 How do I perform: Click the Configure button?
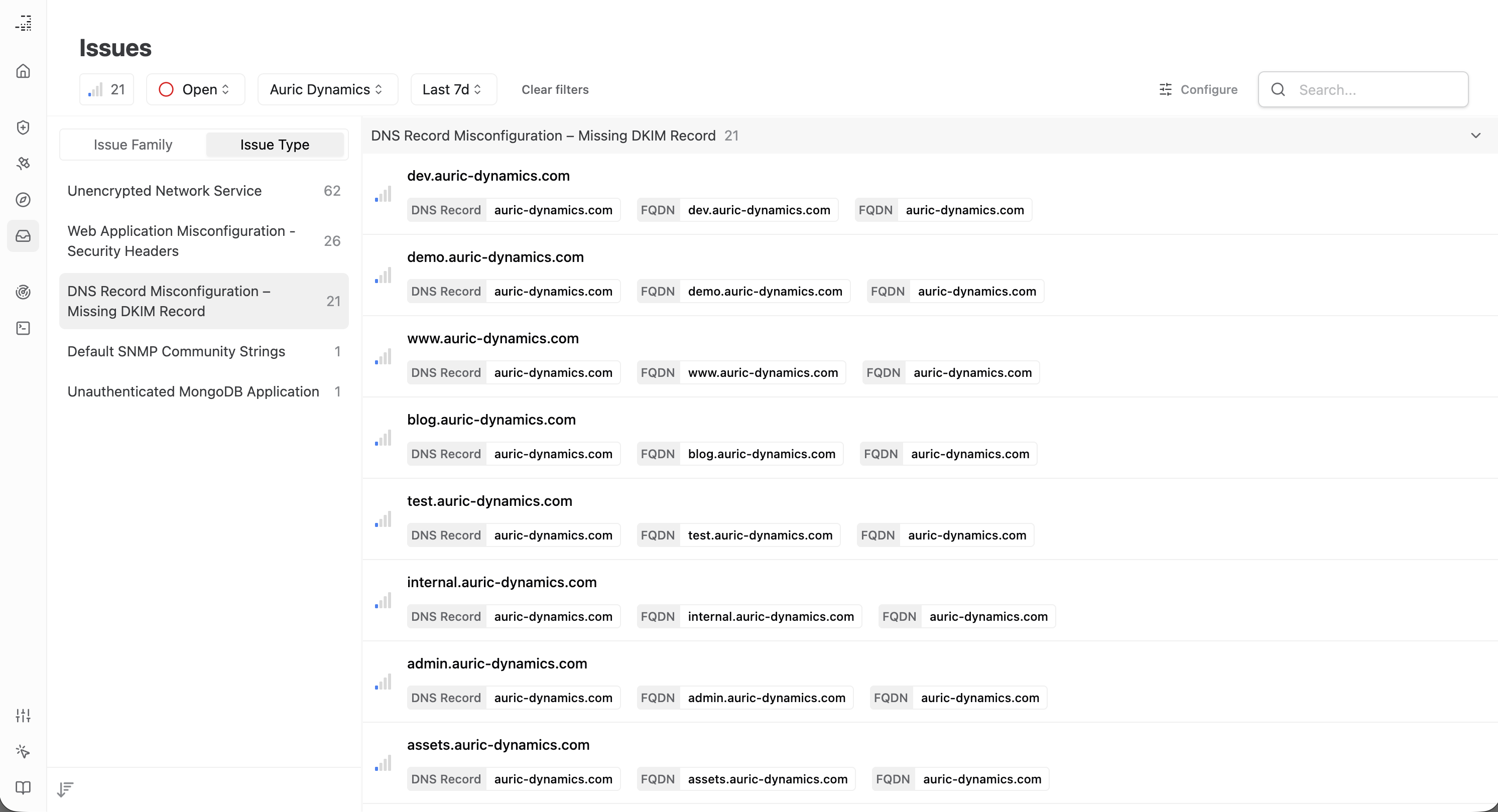coord(1198,89)
